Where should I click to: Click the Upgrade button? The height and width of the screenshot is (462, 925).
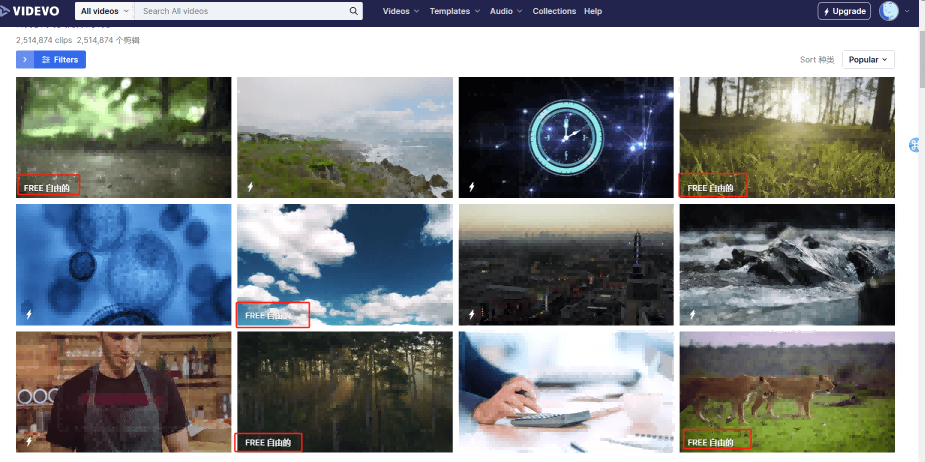coord(844,11)
